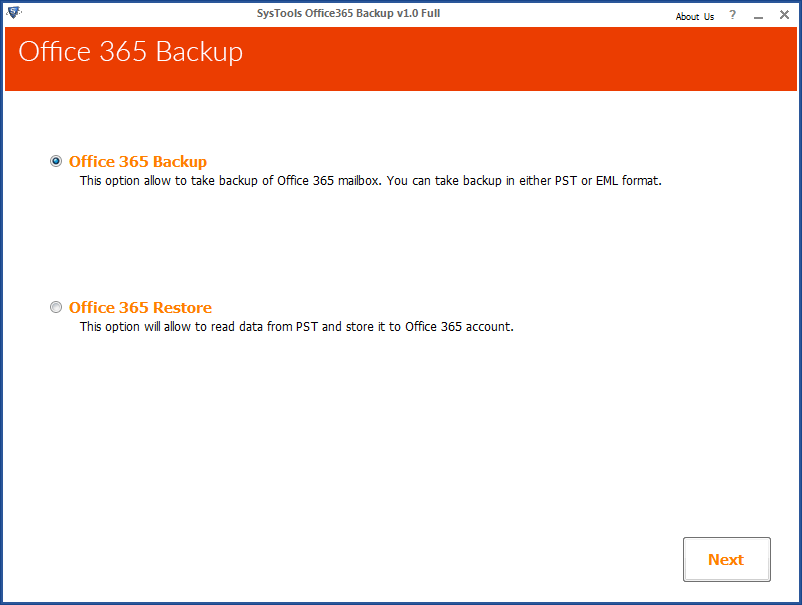Click the window title SysTools Office365 Backup v1.0 Full
802x605 pixels.
pyautogui.click(x=348, y=13)
